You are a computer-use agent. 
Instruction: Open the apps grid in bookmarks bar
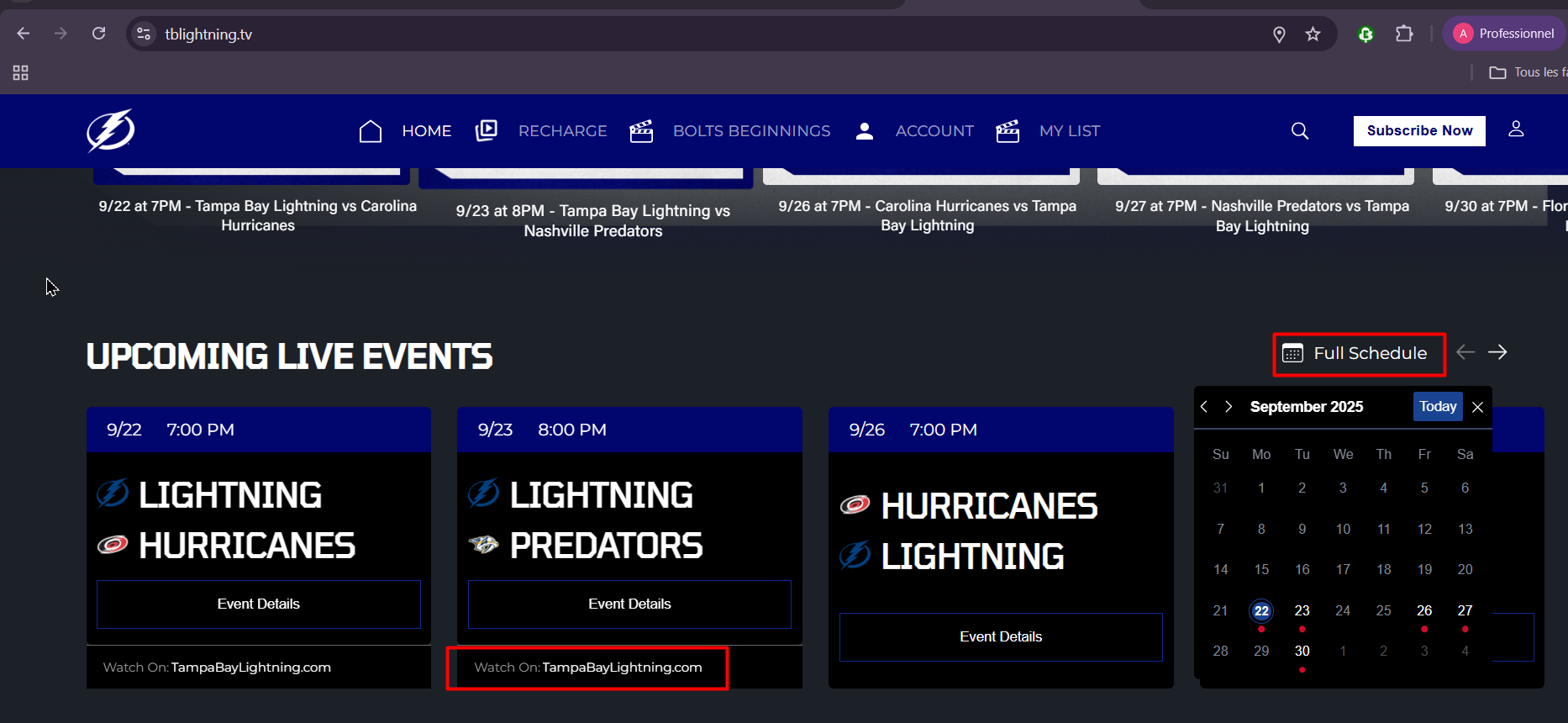click(21, 73)
